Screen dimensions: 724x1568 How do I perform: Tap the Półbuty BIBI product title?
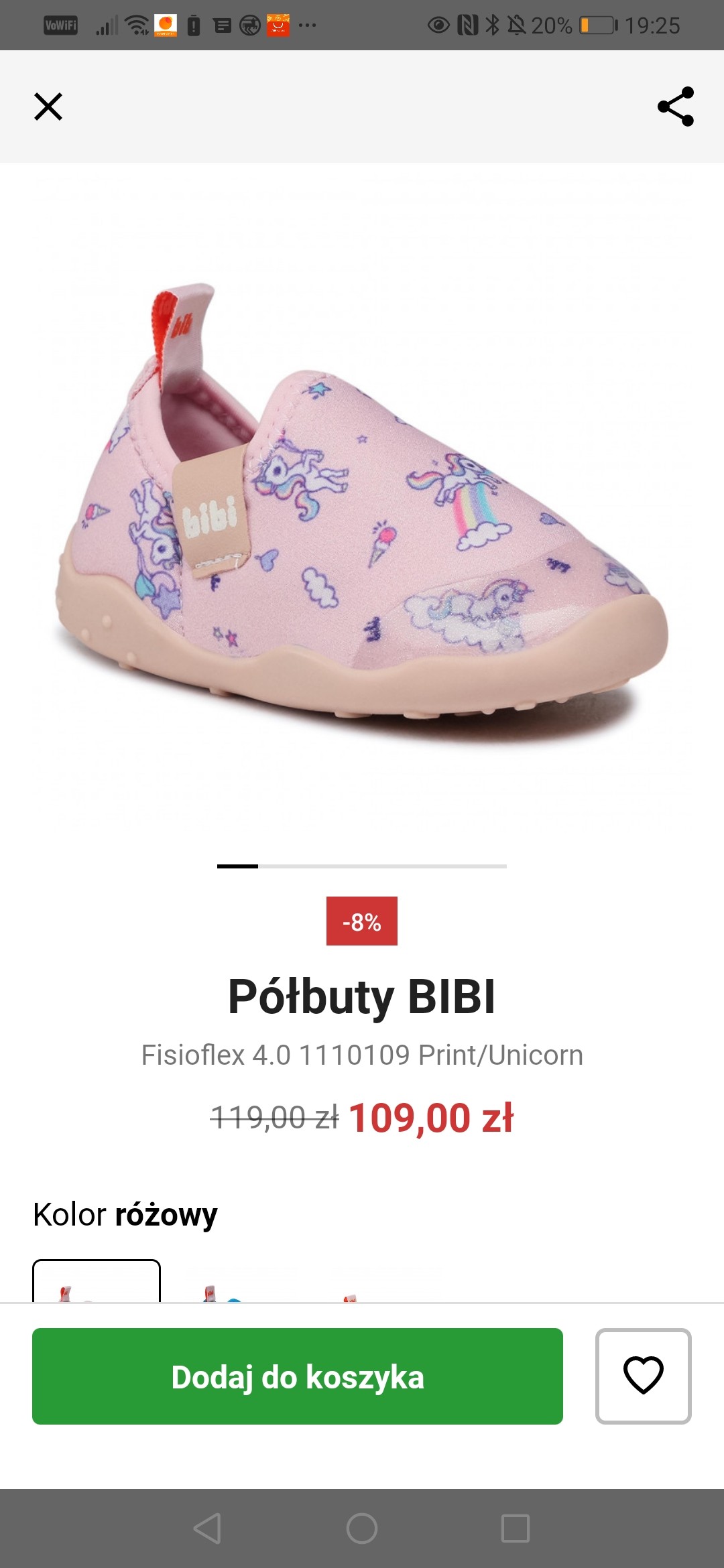click(362, 997)
